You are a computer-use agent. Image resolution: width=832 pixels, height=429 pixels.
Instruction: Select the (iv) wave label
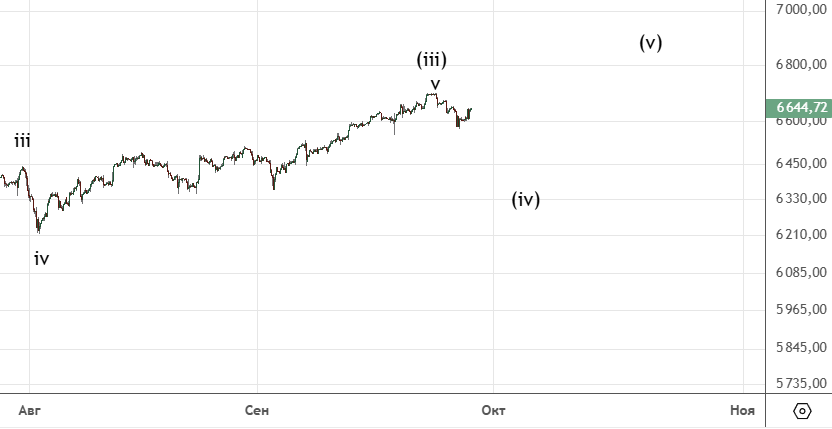coord(526,199)
